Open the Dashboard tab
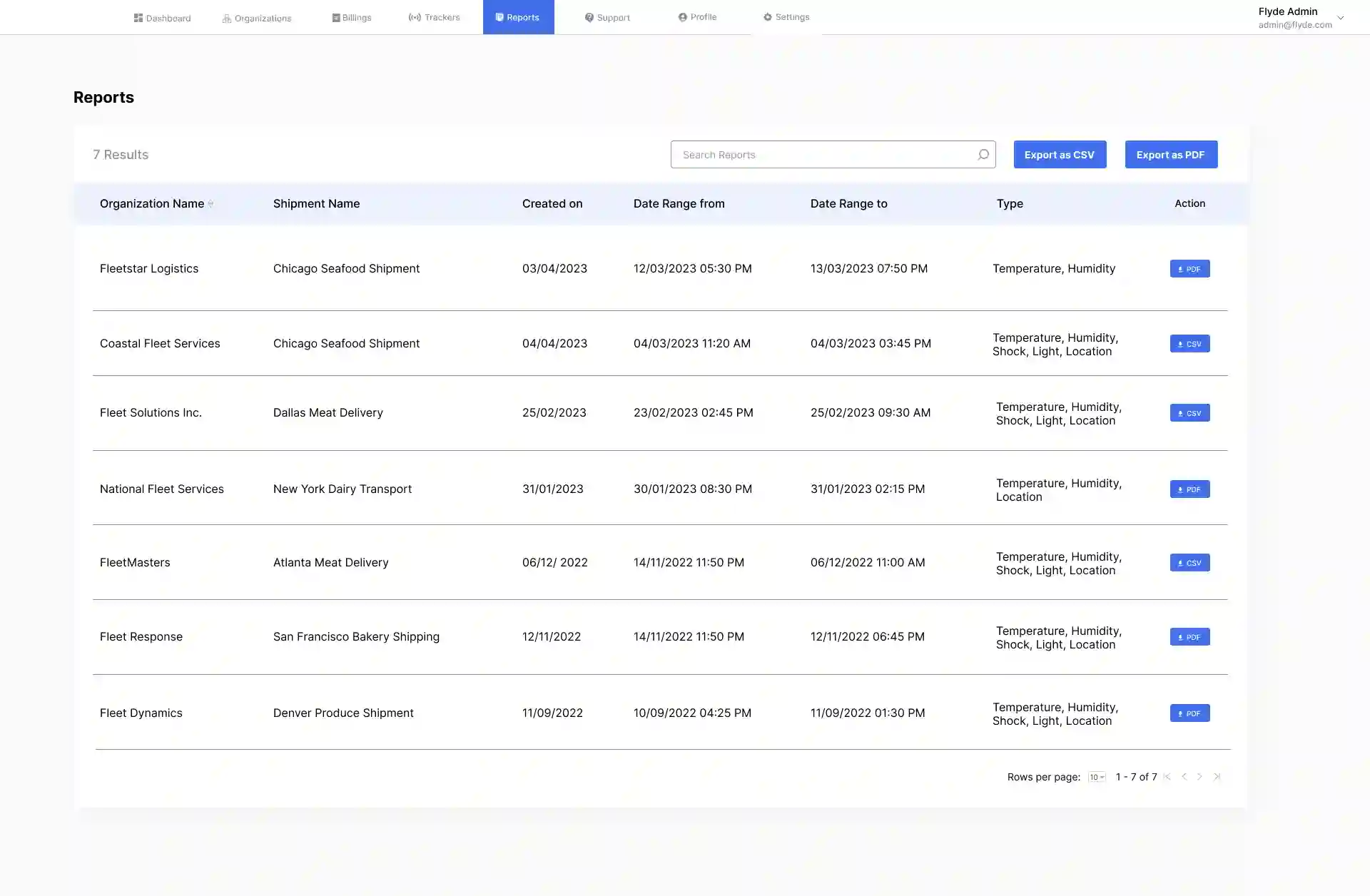 162,18
